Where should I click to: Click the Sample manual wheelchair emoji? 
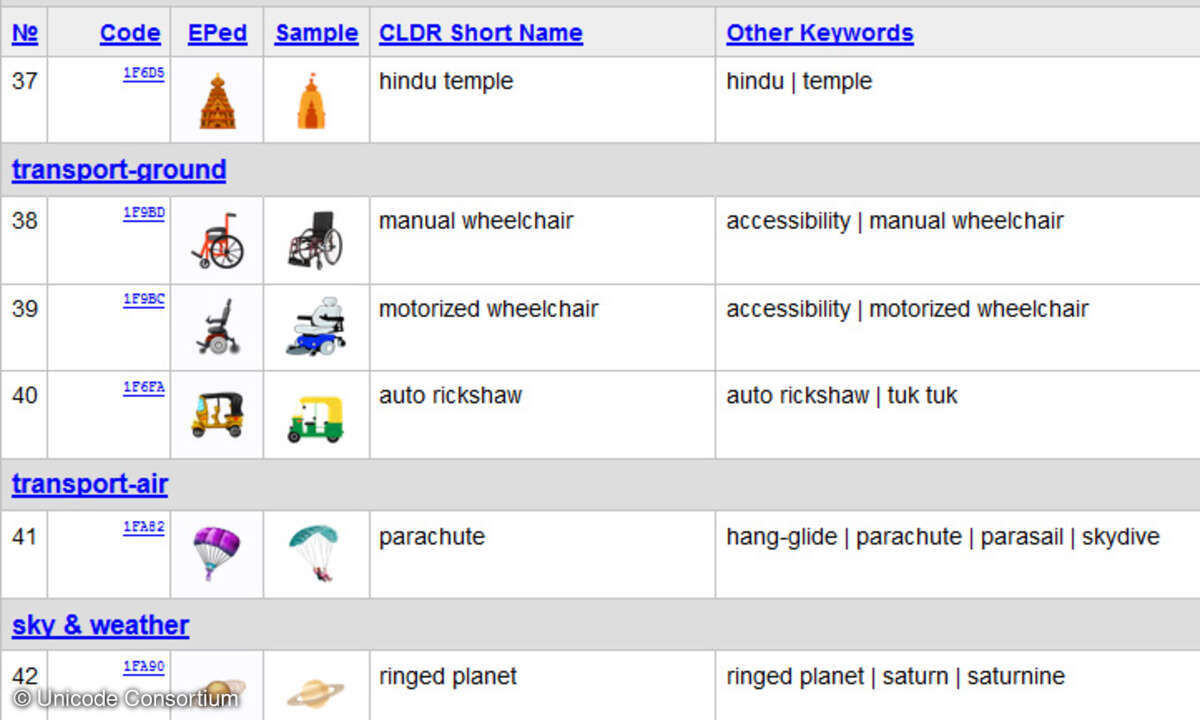pos(316,241)
